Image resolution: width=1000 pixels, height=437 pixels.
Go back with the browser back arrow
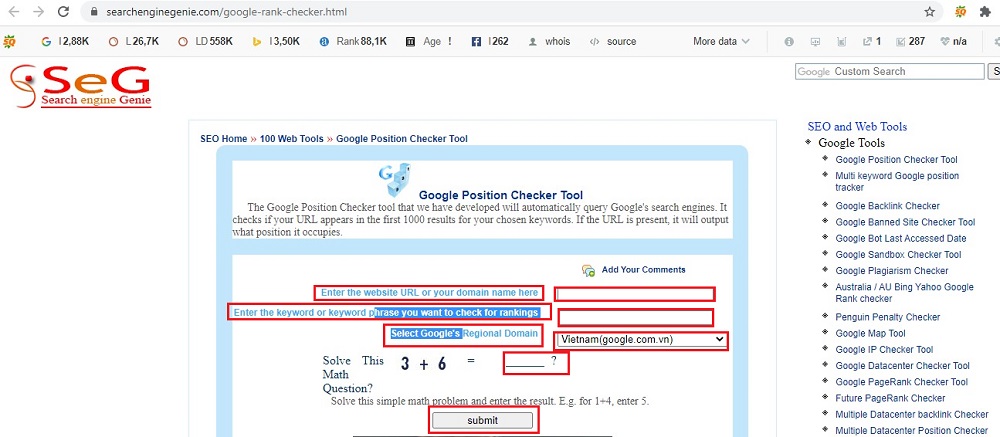coord(13,11)
